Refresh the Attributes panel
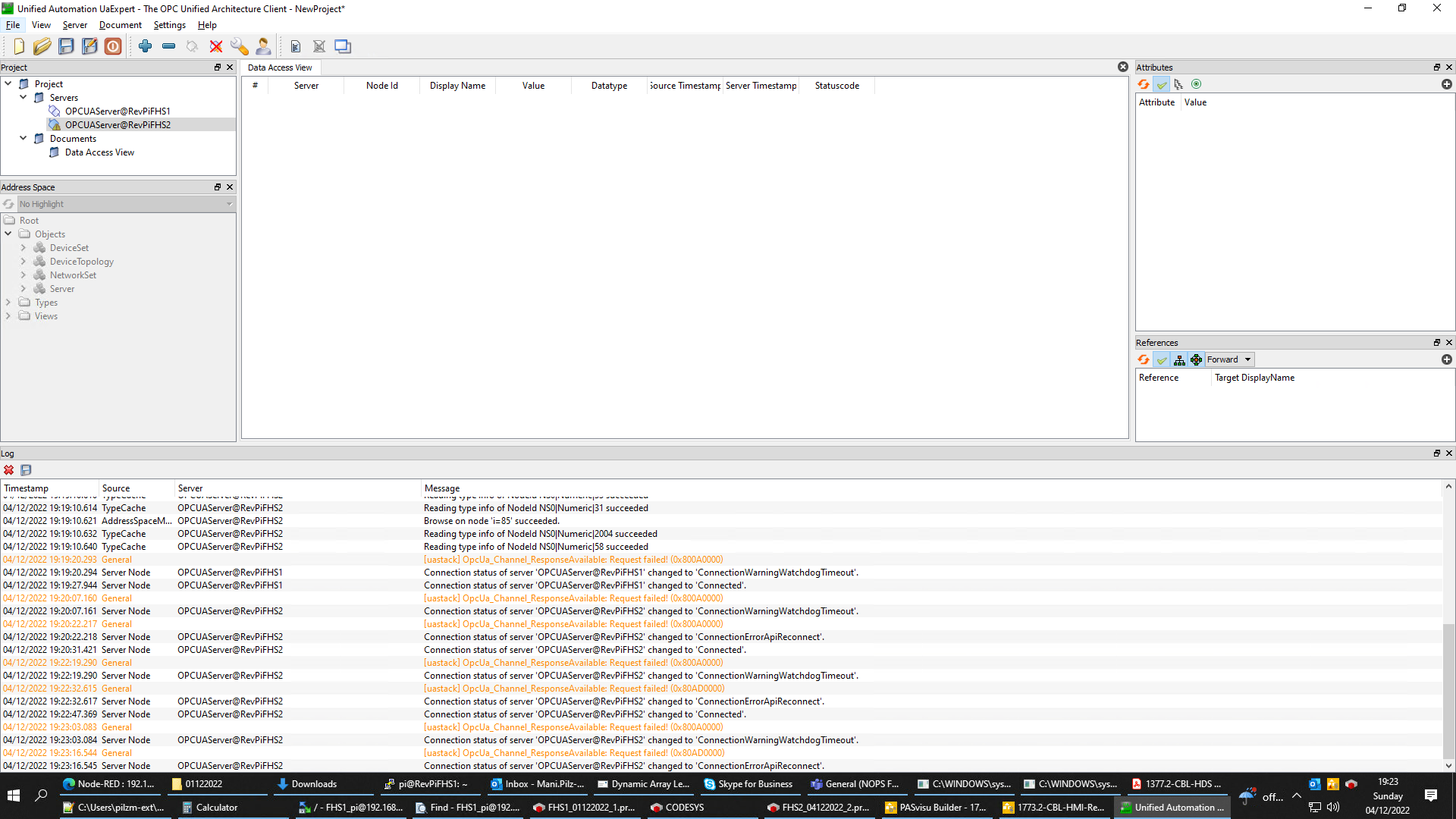 (1144, 84)
